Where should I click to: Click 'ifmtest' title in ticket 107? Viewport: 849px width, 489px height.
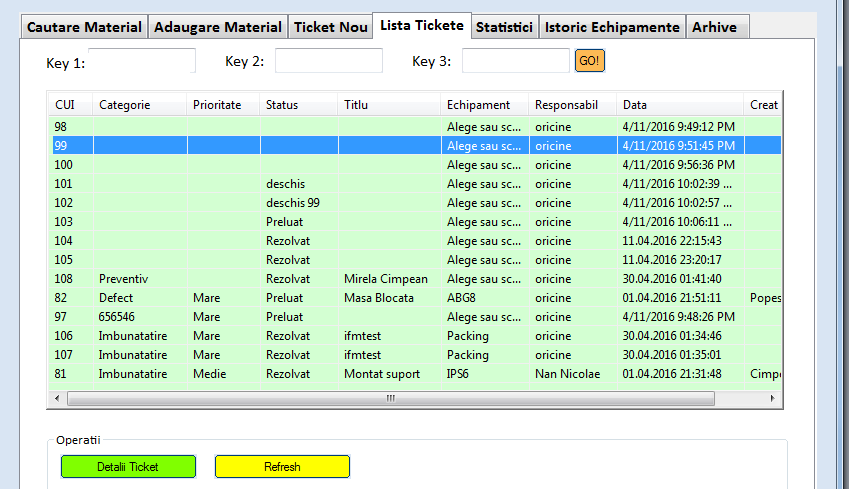coord(362,355)
